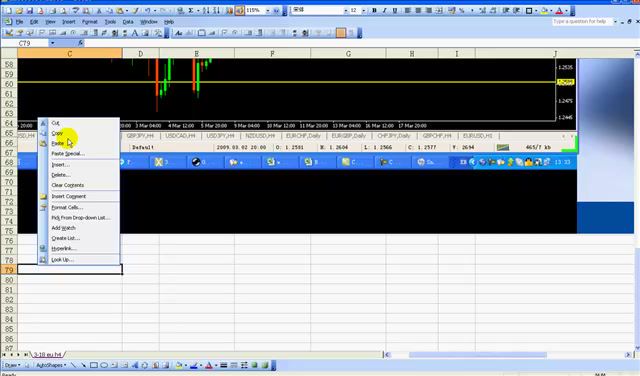Open the font size dropdown
Image resolution: width=640 pixels, height=376 pixels.
[363, 11]
